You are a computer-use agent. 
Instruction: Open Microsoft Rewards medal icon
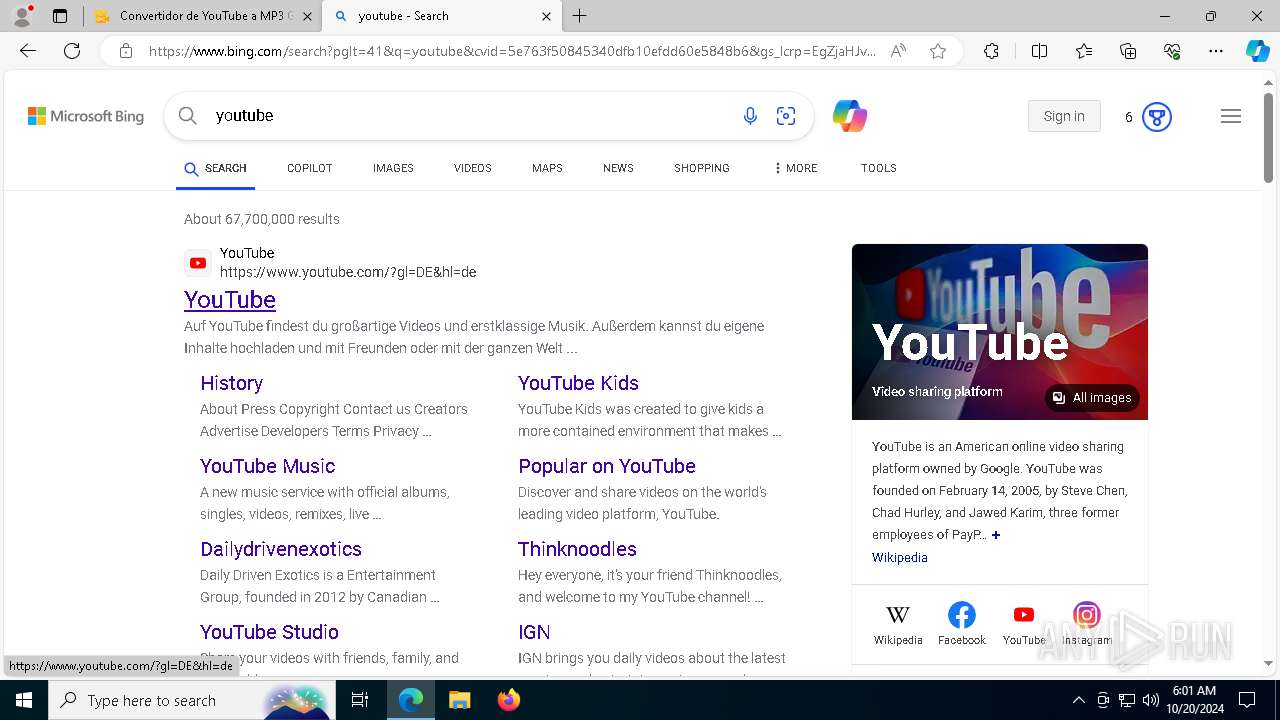pos(1157,117)
